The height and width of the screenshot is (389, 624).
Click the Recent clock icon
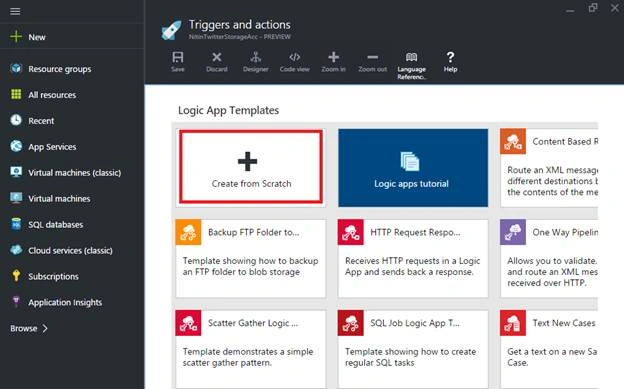click(x=16, y=120)
